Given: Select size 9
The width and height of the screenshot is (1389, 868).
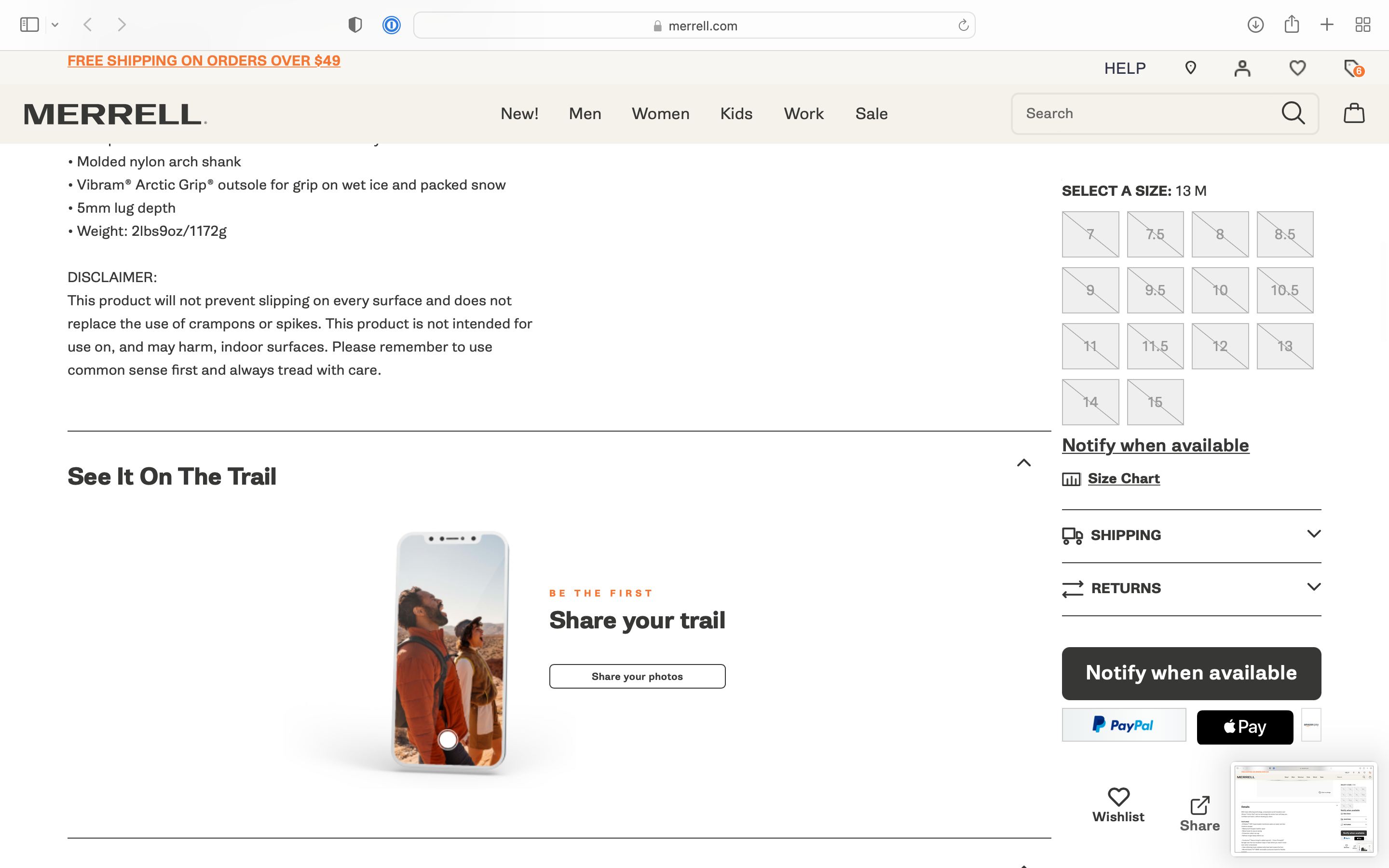Looking at the screenshot, I should tap(1090, 290).
